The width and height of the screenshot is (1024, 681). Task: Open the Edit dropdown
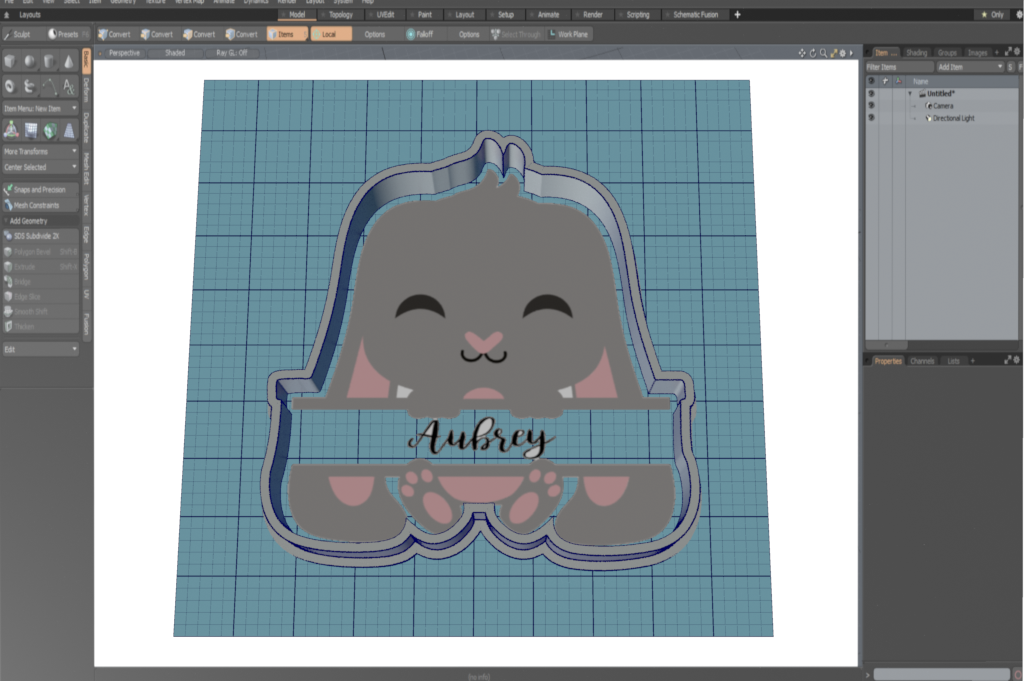pos(40,349)
